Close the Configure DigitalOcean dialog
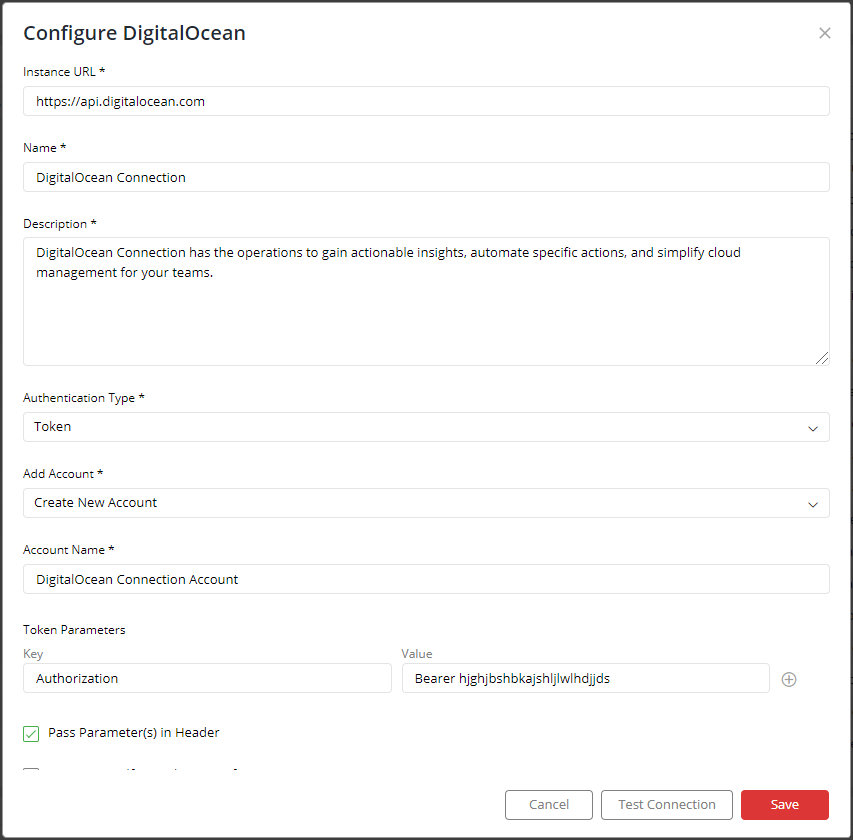 click(824, 33)
